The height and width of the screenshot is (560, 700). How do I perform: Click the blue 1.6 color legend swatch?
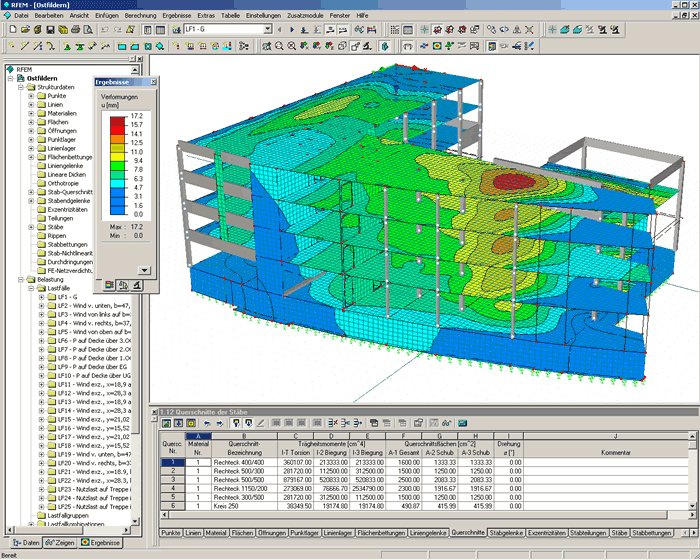117,210
